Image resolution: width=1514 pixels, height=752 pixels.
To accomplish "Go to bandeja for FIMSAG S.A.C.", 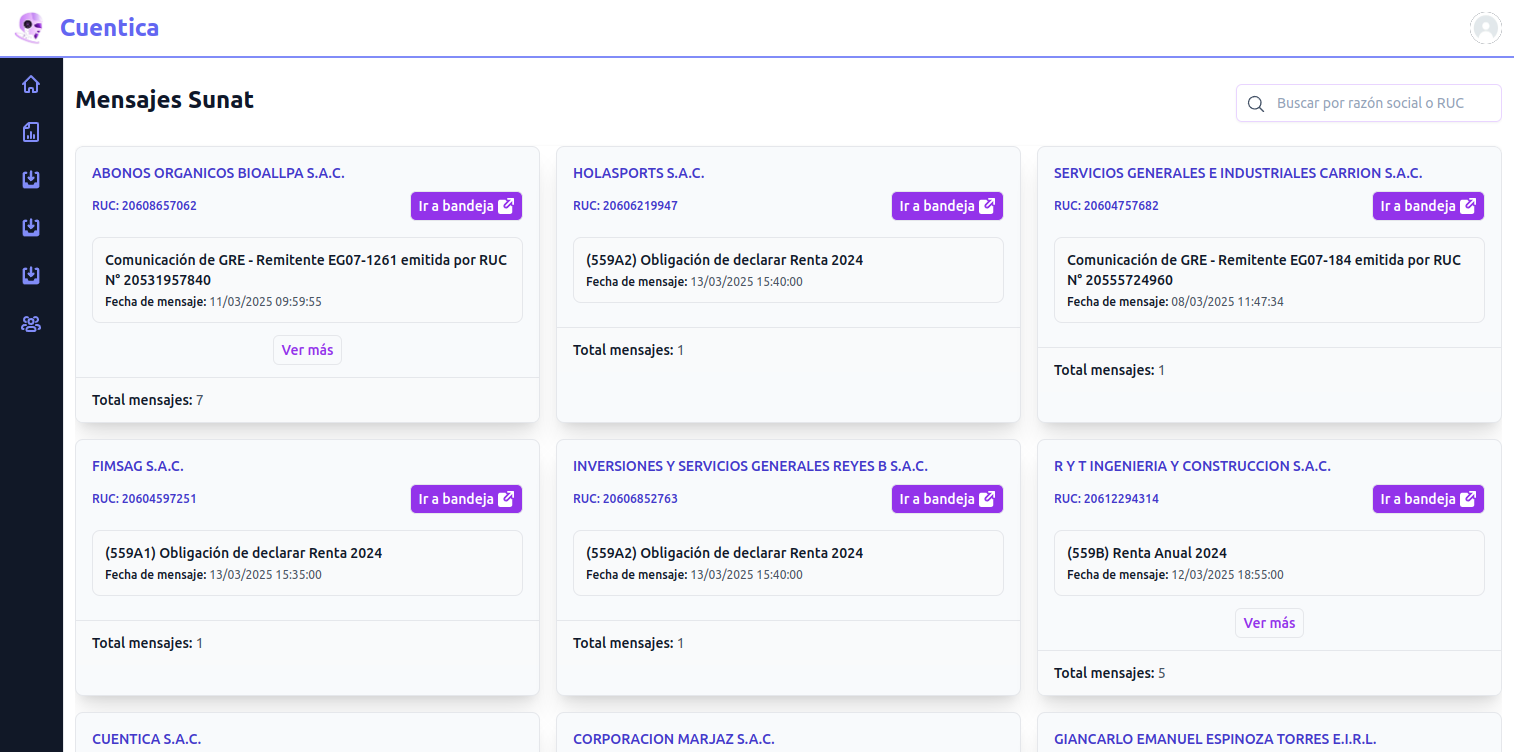I will click(x=466, y=499).
